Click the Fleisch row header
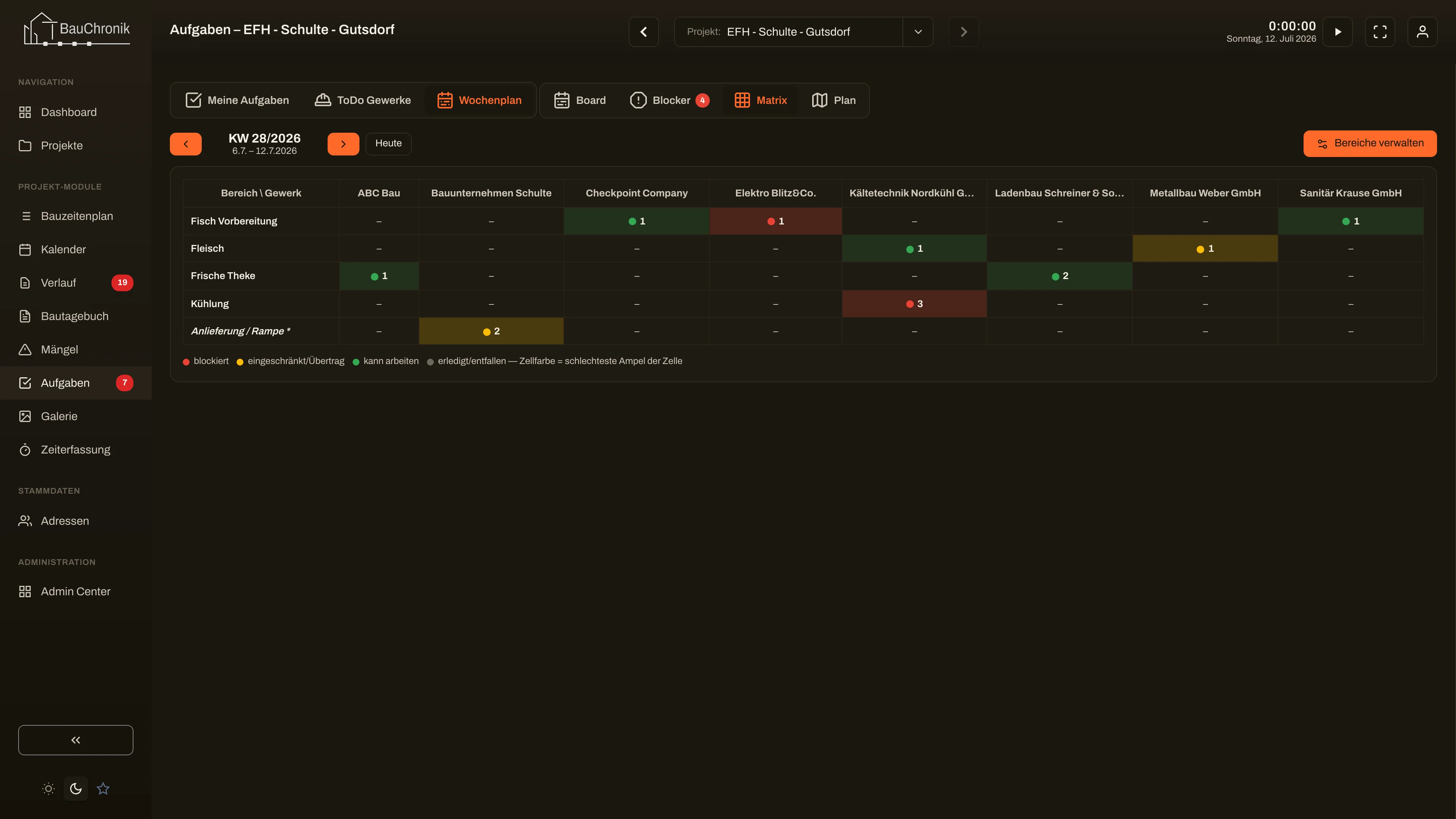1456x819 pixels. (261, 249)
